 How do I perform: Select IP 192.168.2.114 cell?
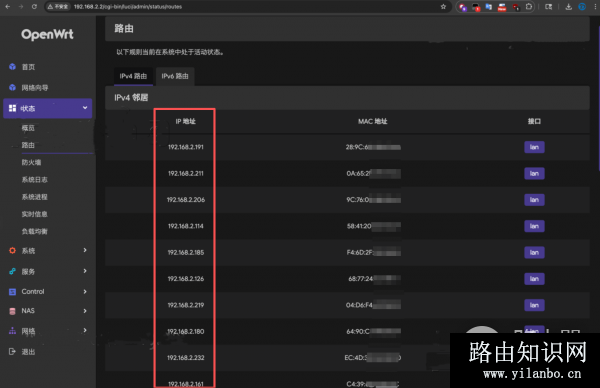(186, 226)
